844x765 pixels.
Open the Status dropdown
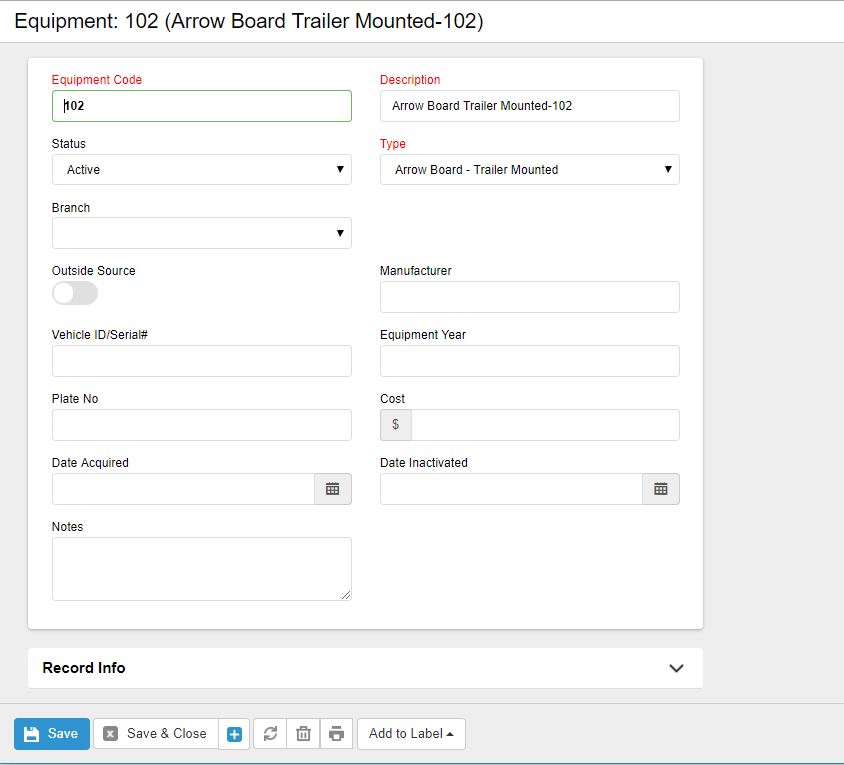tap(201, 170)
